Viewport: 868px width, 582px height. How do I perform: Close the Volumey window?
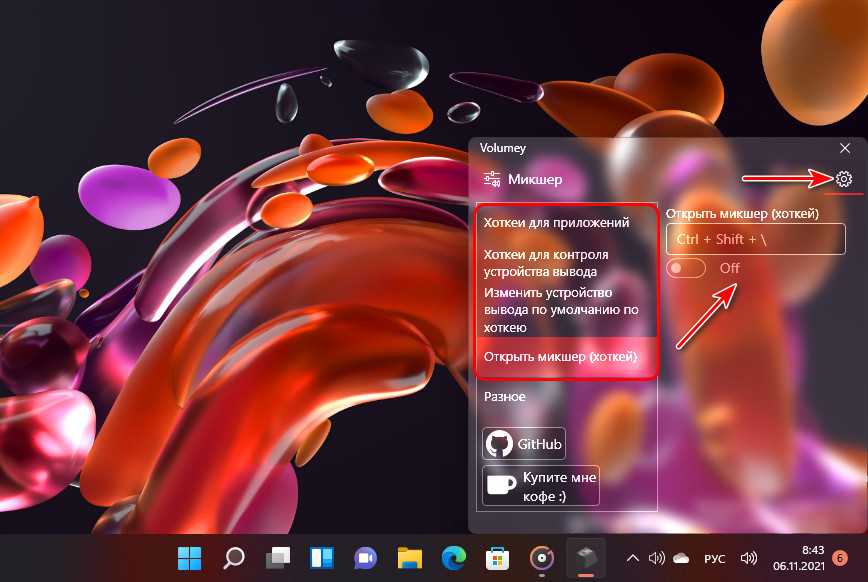tap(845, 148)
